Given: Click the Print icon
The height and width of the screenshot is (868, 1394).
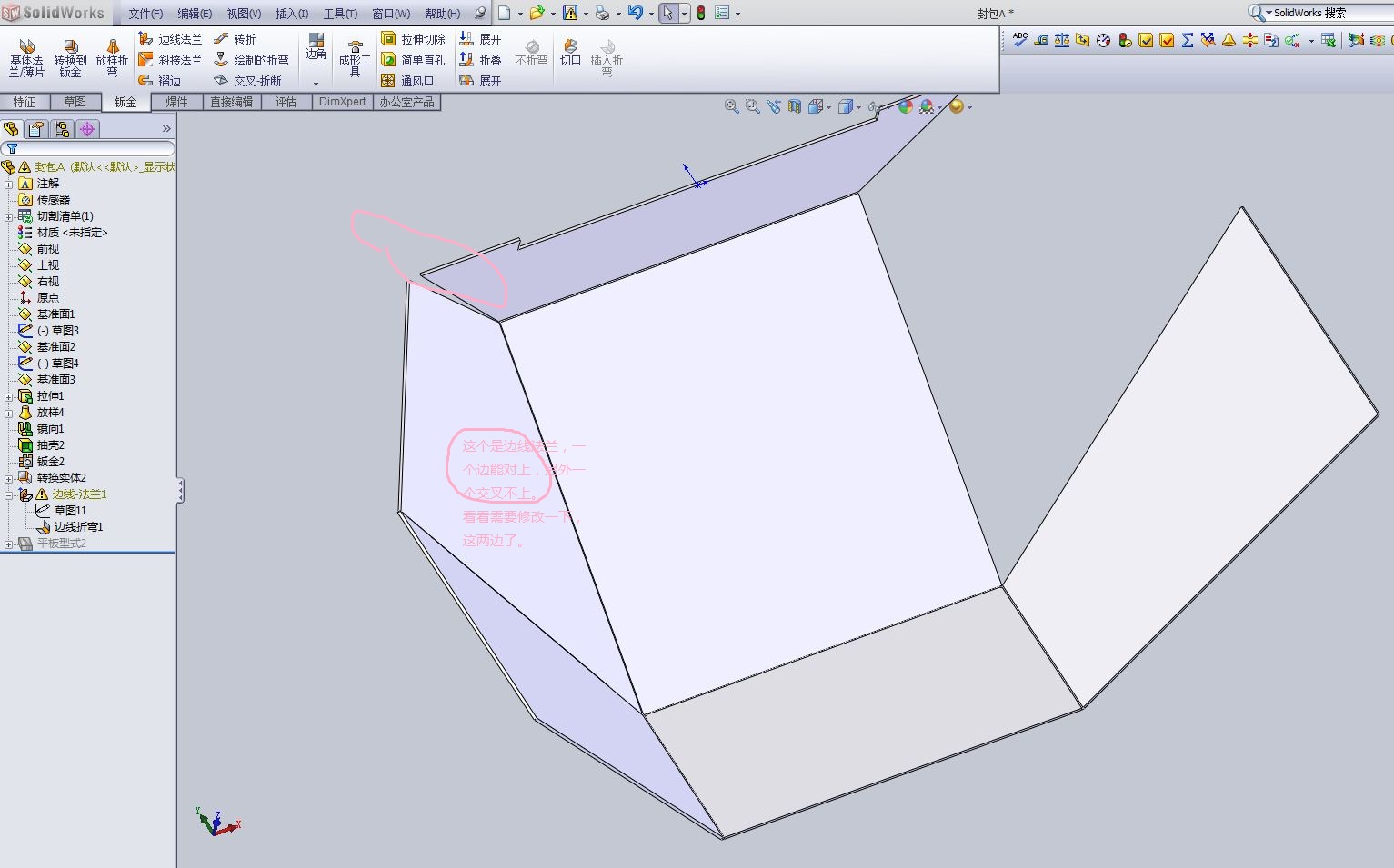Looking at the screenshot, I should tap(602, 13).
